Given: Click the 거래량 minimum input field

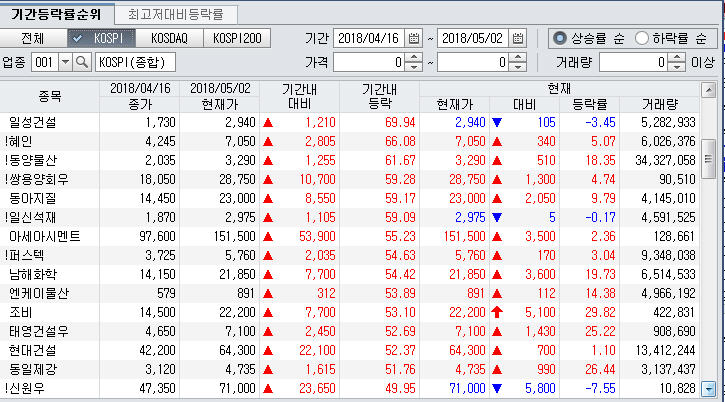Looking at the screenshot, I should pos(634,62).
